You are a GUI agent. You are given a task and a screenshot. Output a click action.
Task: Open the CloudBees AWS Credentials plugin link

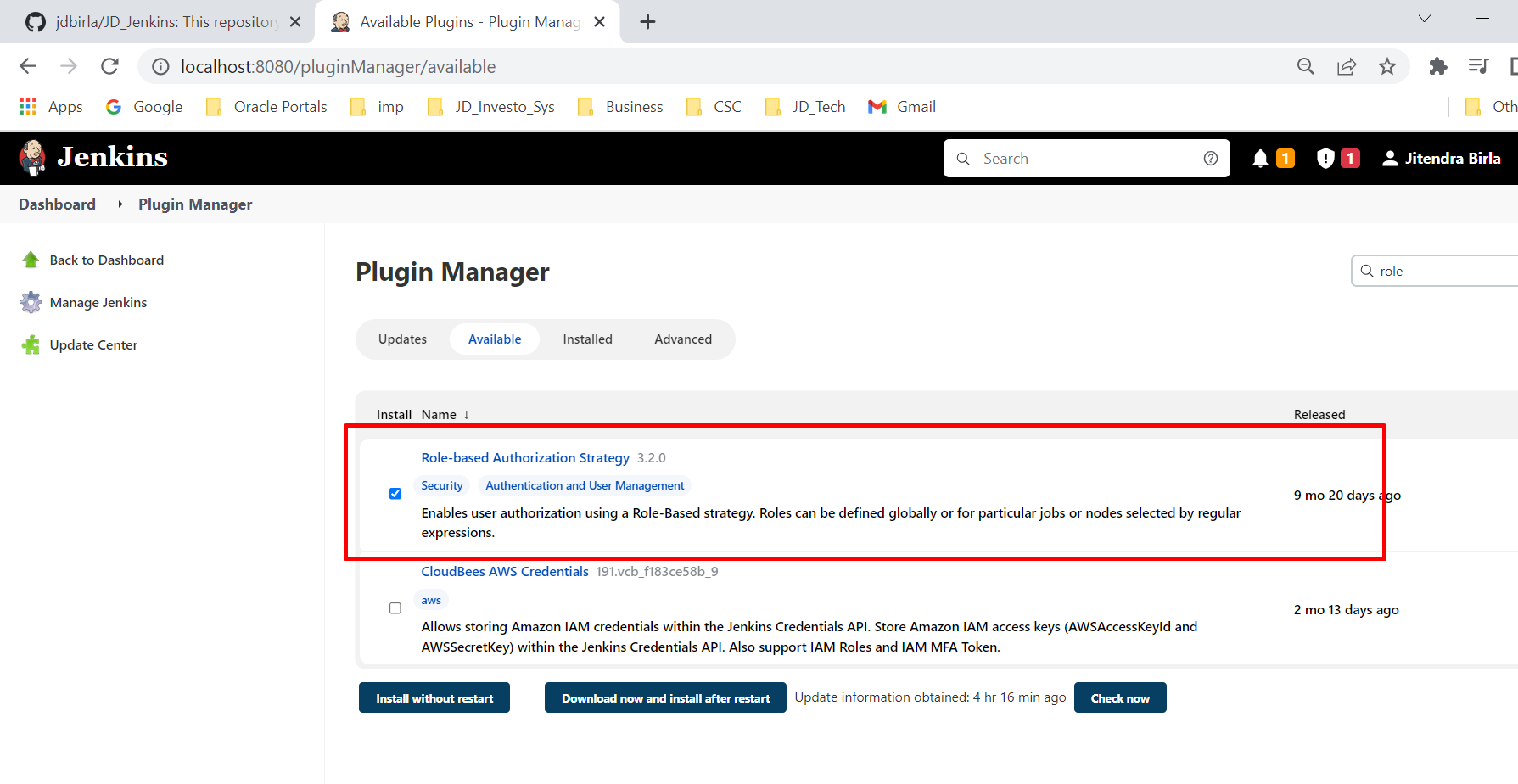pyautogui.click(x=505, y=572)
